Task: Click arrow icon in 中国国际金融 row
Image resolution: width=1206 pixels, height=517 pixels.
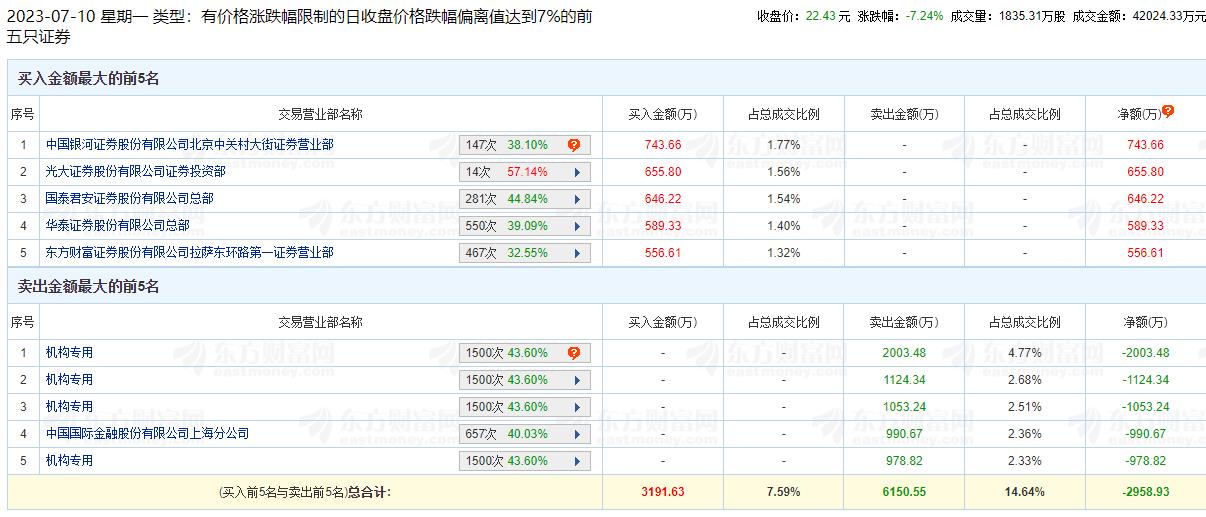Action: pos(577,434)
